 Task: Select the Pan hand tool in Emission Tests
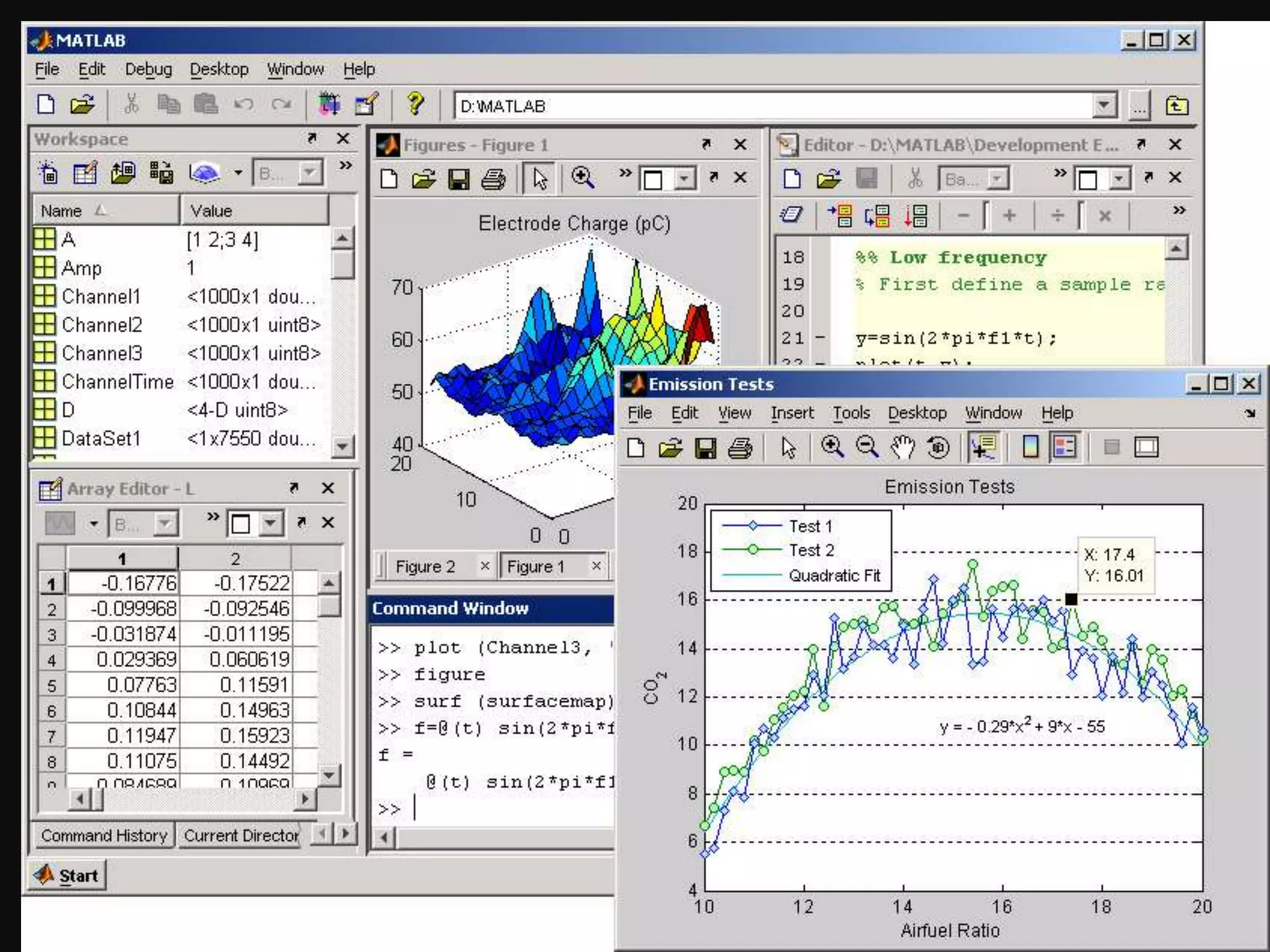pyautogui.click(x=903, y=447)
